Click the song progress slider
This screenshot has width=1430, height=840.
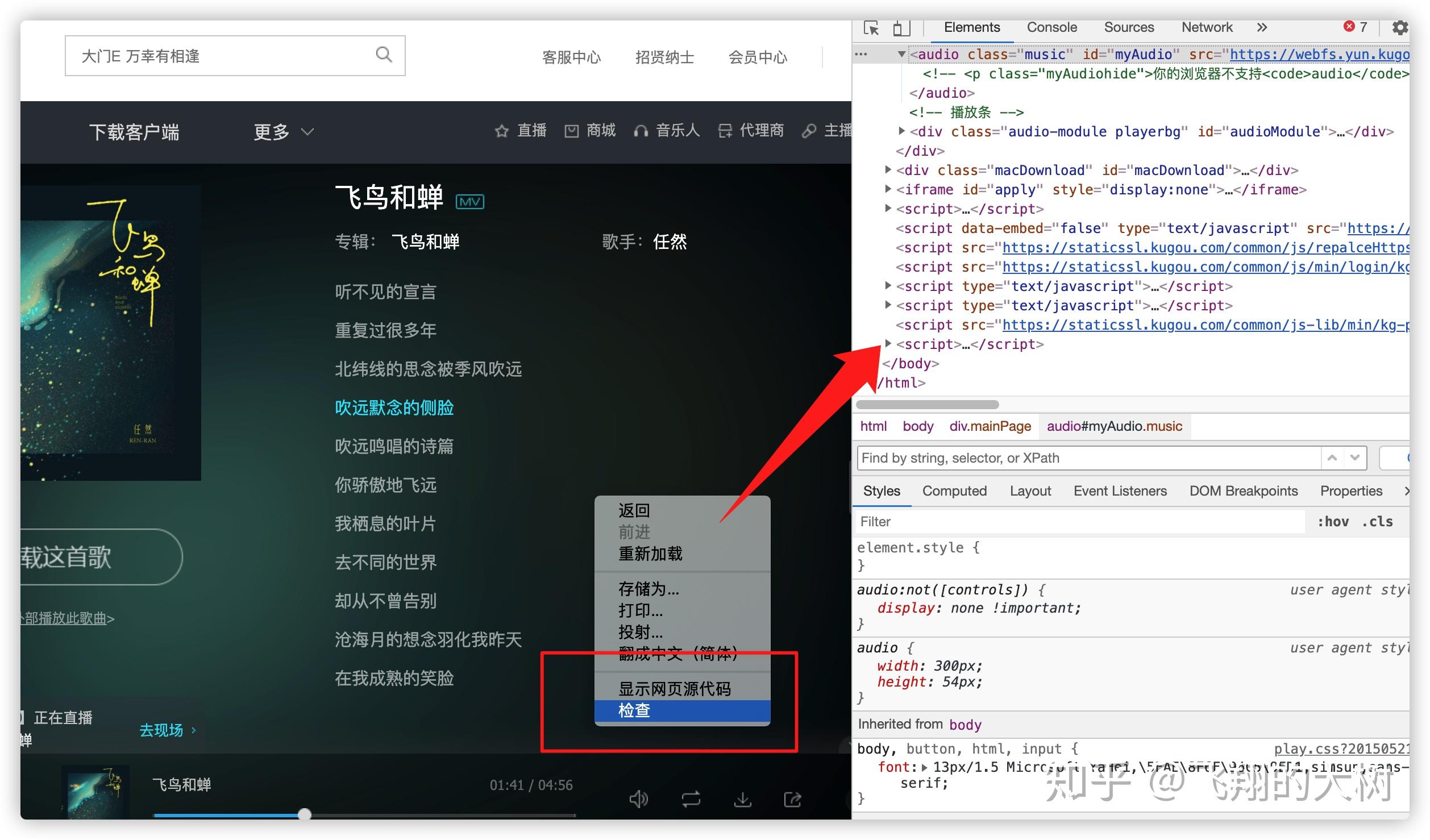pos(304,814)
